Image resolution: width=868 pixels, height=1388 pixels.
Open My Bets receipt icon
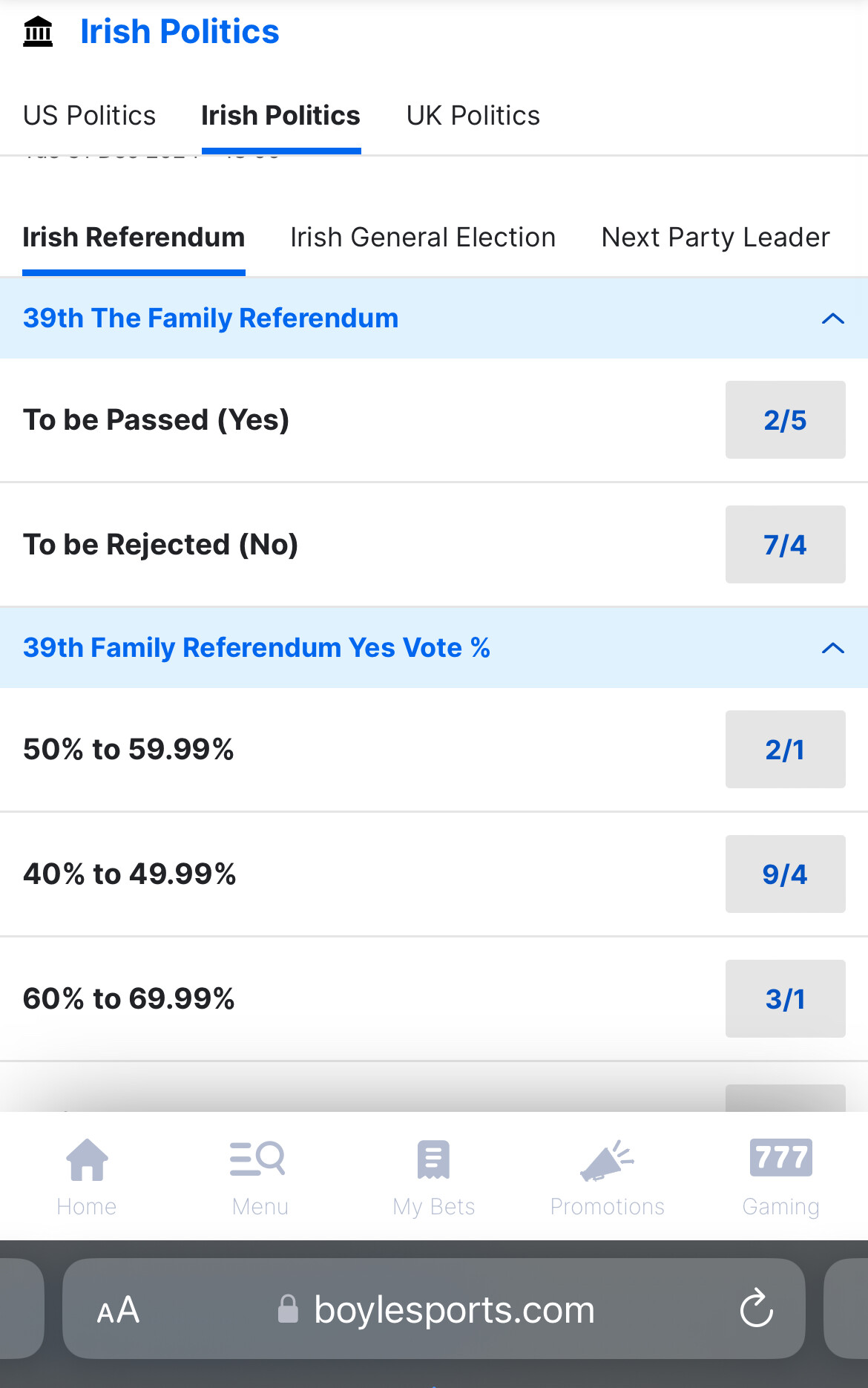point(433,1159)
